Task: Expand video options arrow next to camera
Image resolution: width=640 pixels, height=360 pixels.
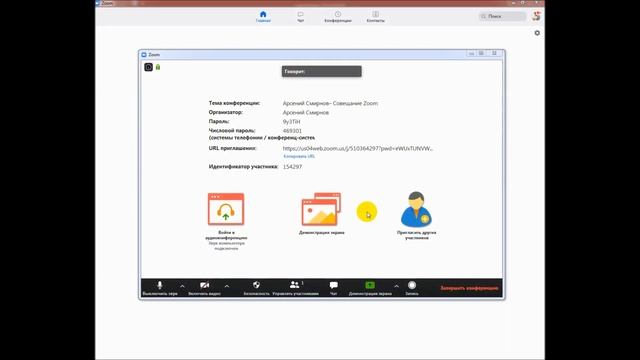Action: tap(227, 287)
